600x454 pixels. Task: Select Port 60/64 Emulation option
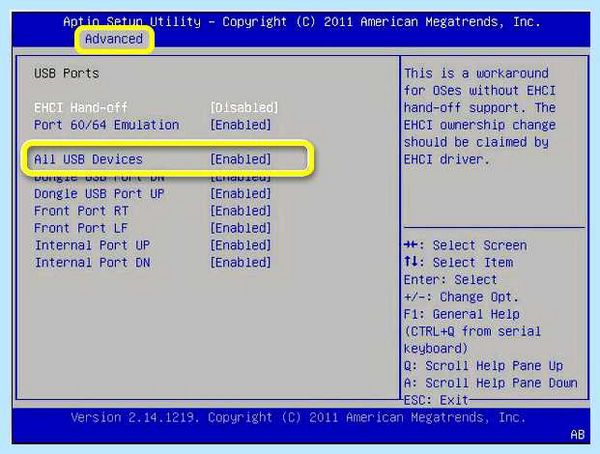(x=106, y=125)
